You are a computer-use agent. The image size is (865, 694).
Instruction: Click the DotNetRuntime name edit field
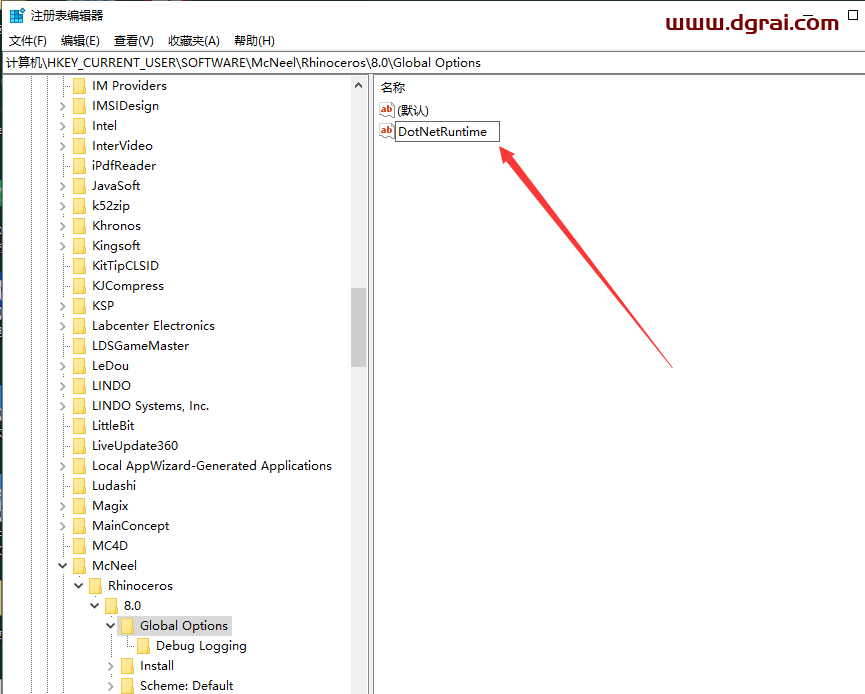coord(447,131)
